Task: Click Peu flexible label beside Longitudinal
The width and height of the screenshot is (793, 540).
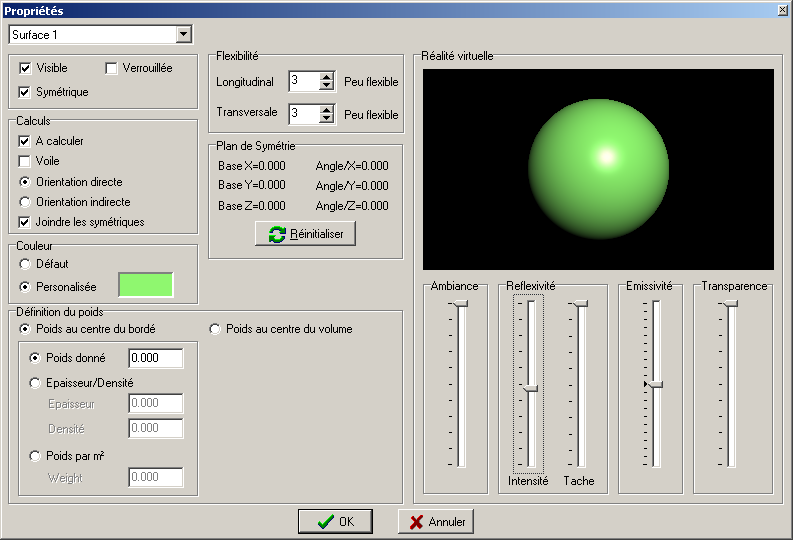Action: 371,82
